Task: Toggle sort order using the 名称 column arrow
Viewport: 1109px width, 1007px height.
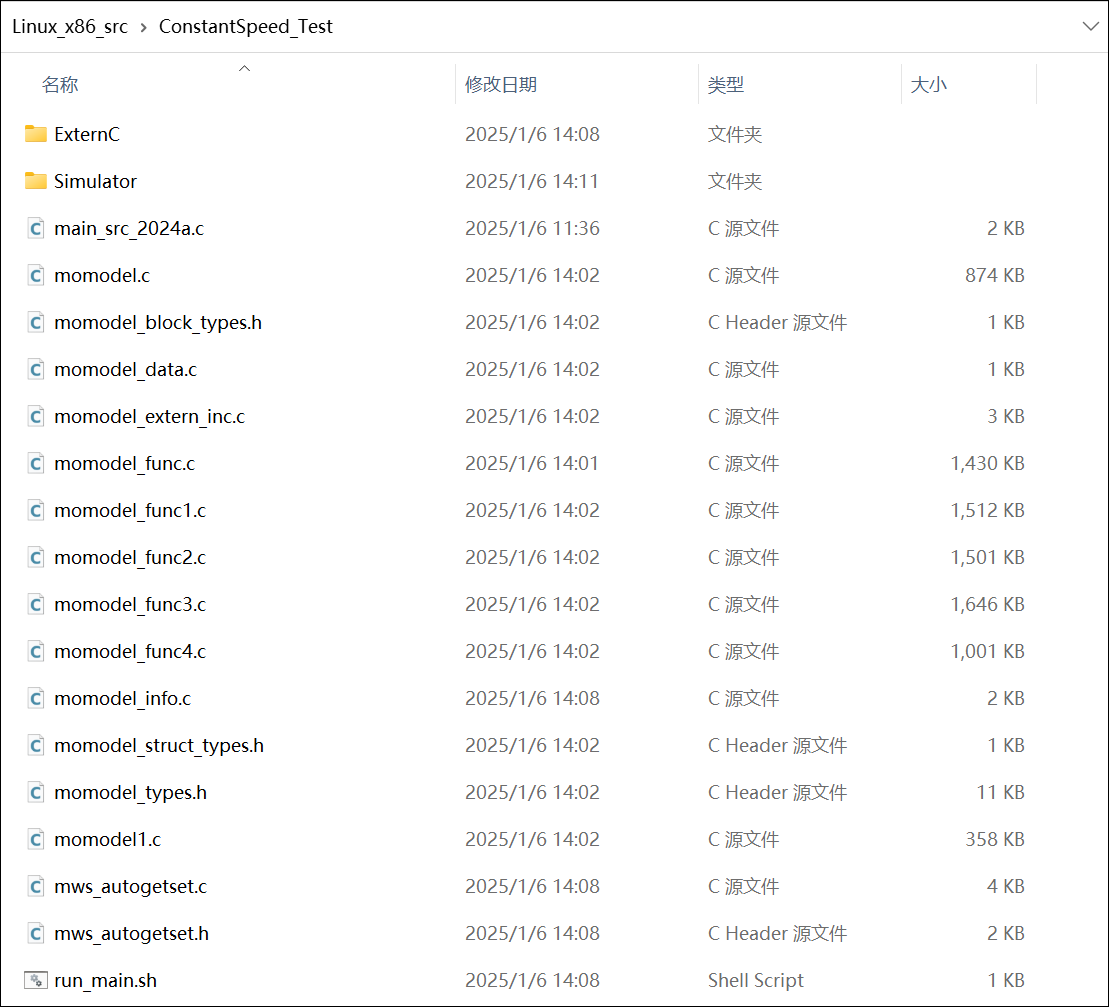Action: click(x=244, y=69)
